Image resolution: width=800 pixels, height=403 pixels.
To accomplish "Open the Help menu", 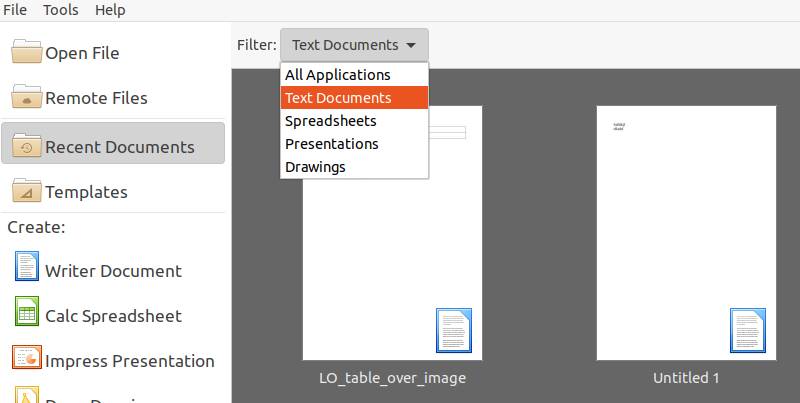I will 110,10.
